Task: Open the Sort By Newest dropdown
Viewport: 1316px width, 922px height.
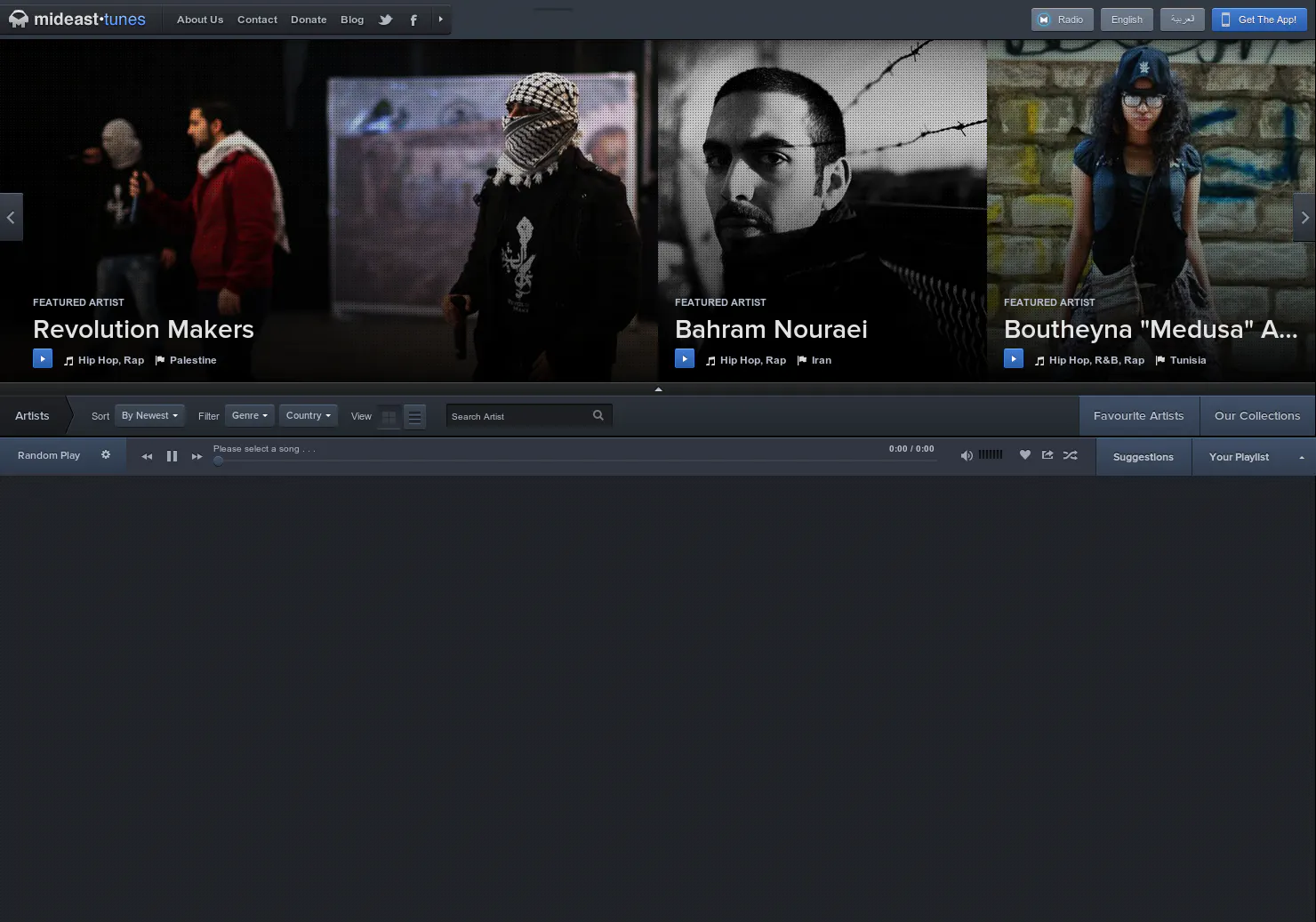Action: pyautogui.click(x=149, y=415)
